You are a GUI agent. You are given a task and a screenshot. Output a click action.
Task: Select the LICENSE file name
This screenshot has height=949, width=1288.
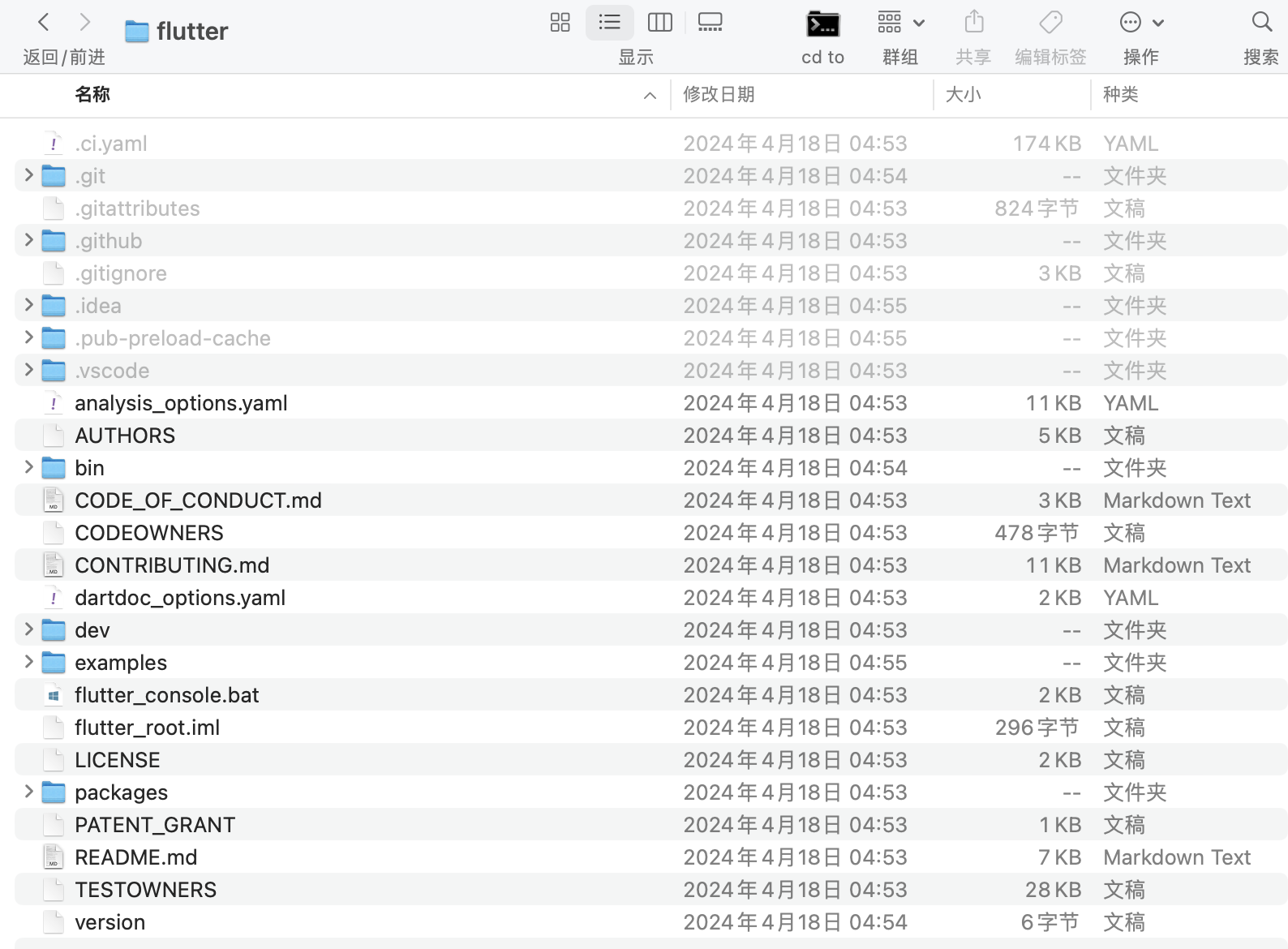pyautogui.click(x=118, y=760)
